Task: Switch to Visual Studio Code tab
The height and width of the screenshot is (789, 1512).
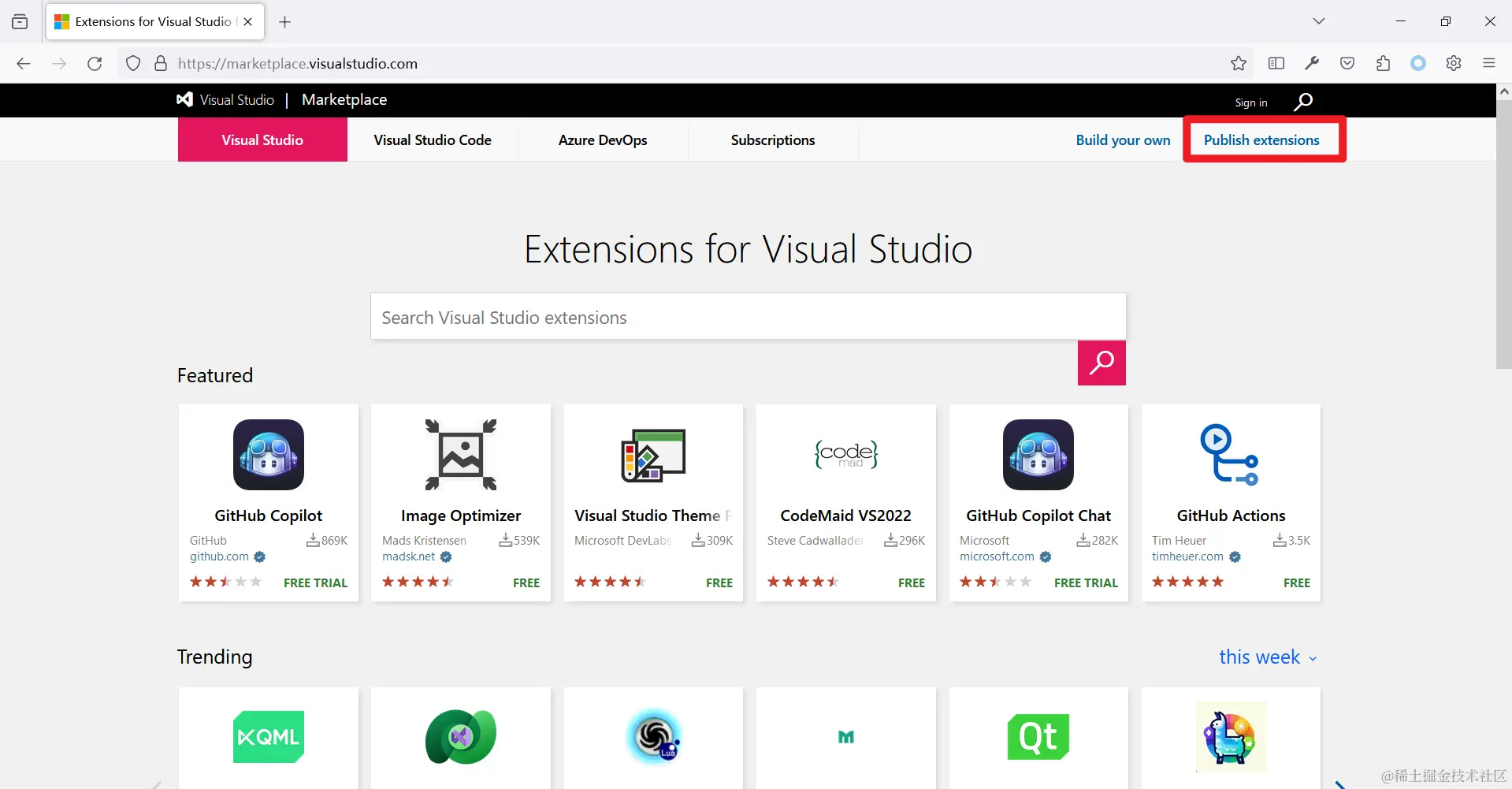Action: [x=433, y=140]
